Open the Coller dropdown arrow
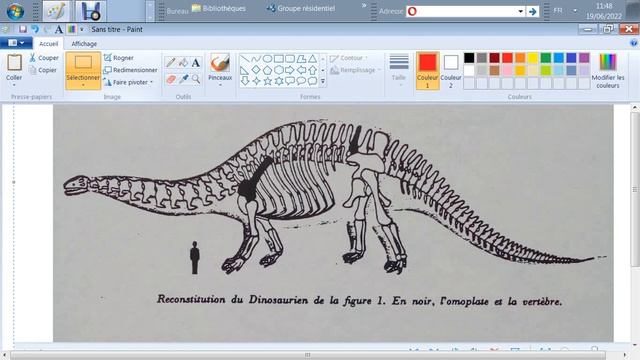Screen dimensions: 640x360 click(x=14, y=85)
